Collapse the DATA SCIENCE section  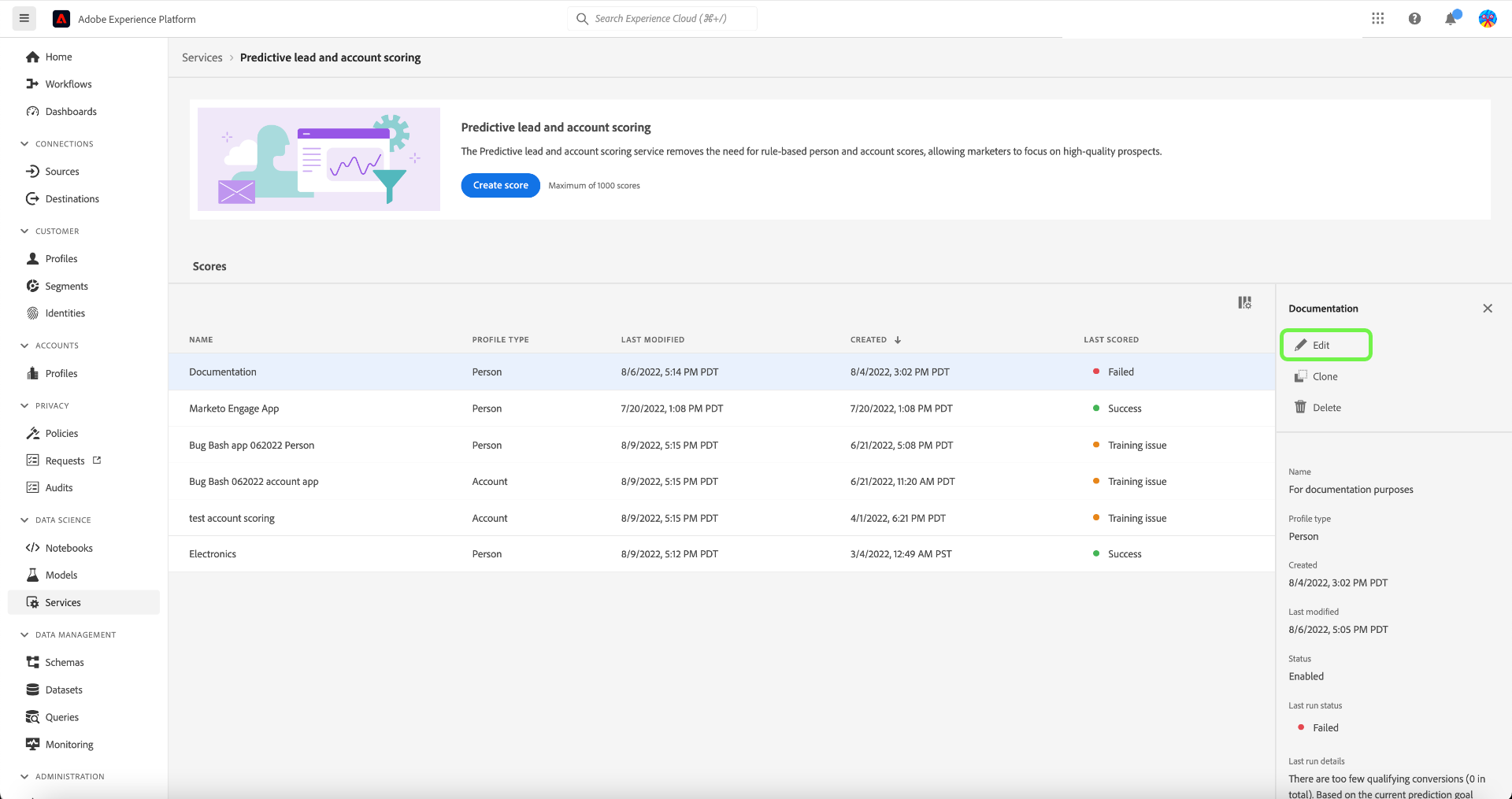coord(24,520)
